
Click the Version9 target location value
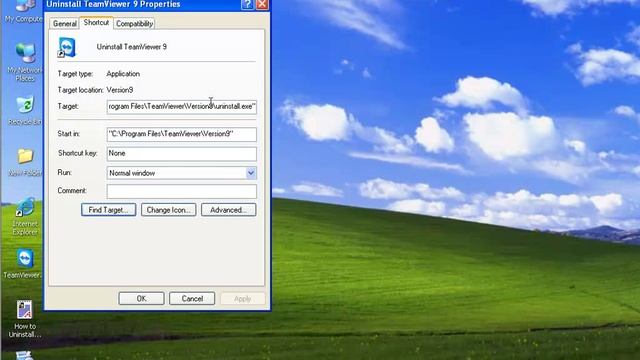coord(120,90)
